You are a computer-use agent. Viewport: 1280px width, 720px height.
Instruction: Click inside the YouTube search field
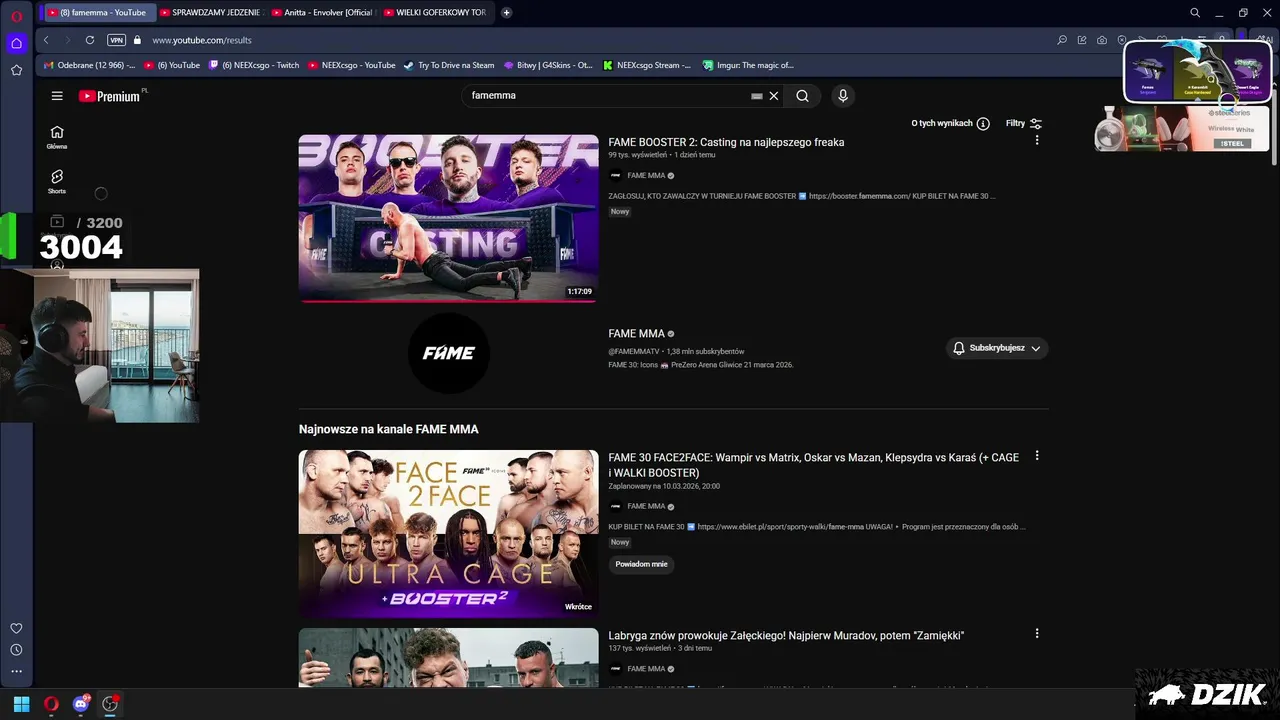(606, 96)
